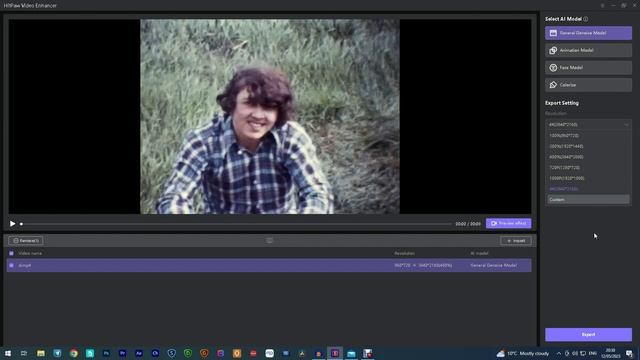Click the active HitPaw taskbar icon

pos(335,353)
